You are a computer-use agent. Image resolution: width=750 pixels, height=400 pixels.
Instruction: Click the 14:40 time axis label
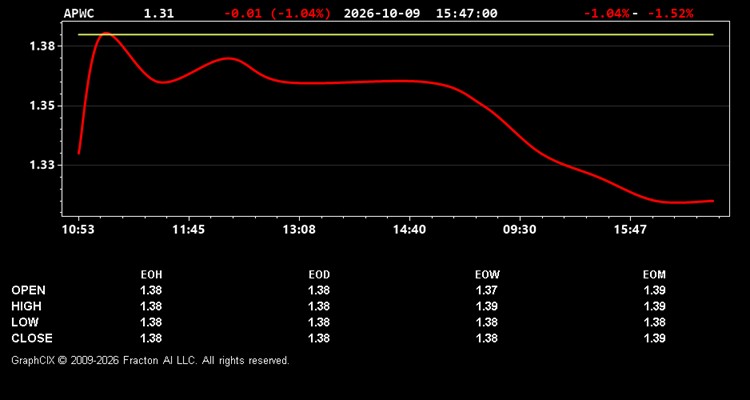pos(409,230)
